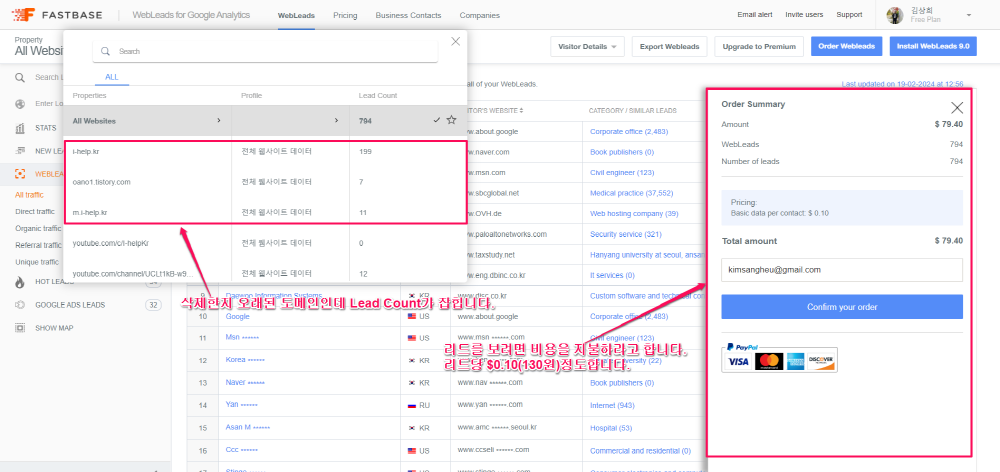The height and width of the screenshot is (472, 1000).
Task: Star the All Websites property
Action: click(x=452, y=120)
